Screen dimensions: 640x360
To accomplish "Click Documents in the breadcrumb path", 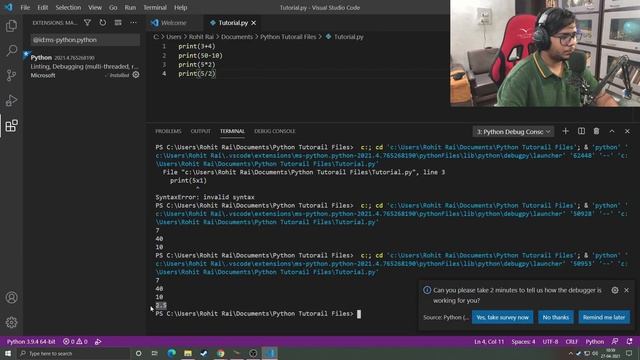I will coord(237,37).
